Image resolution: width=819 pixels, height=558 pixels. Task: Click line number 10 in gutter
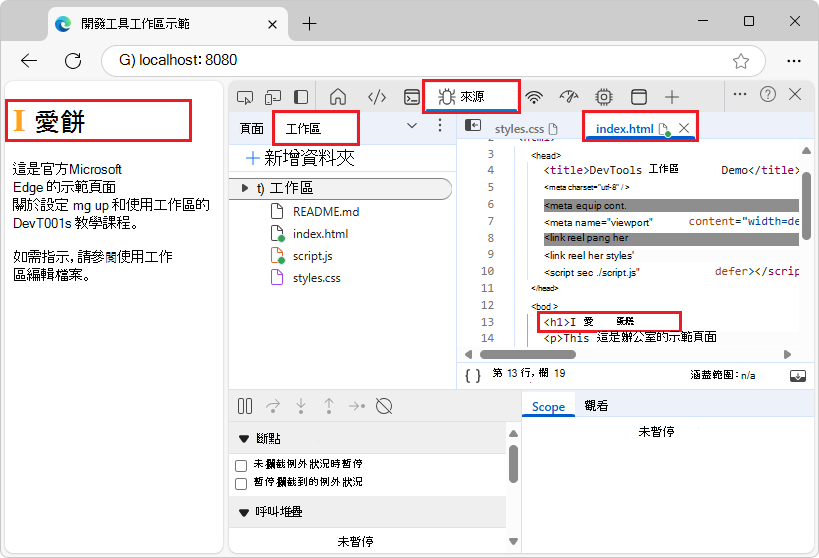pyautogui.click(x=487, y=271)
